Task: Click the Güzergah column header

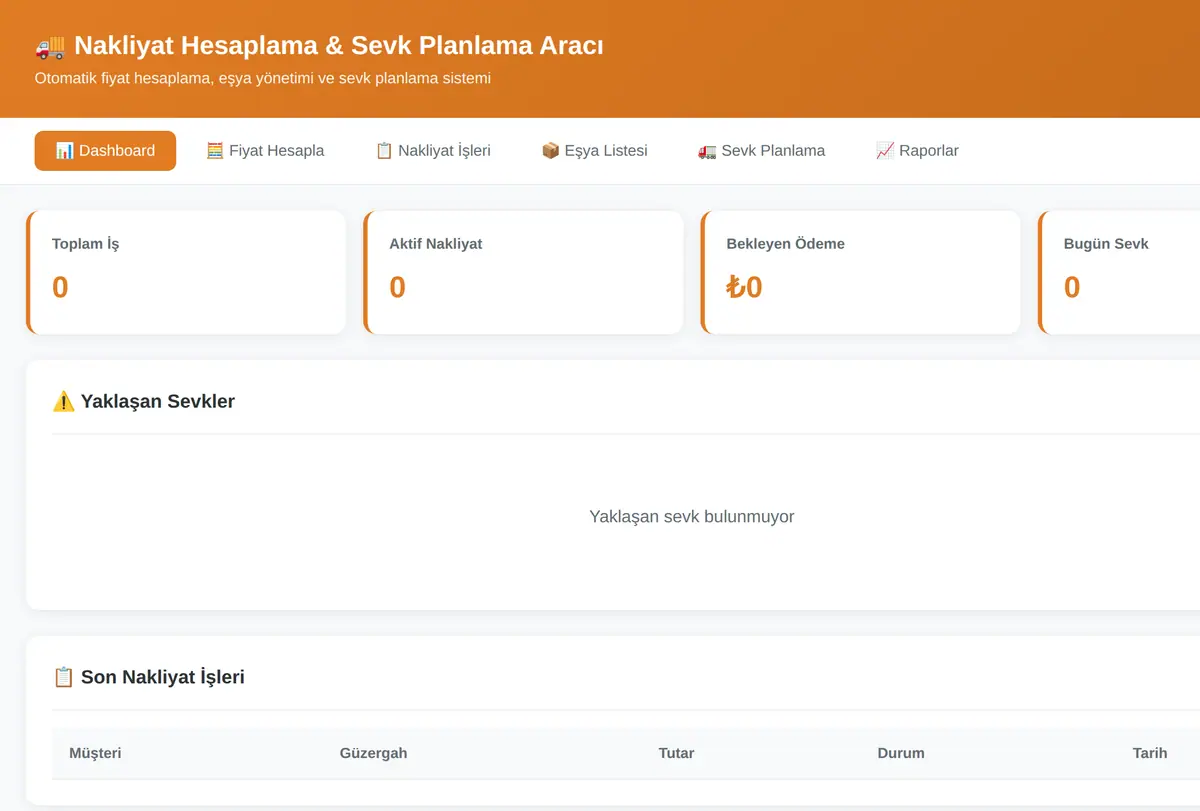Action: (373, 753)
